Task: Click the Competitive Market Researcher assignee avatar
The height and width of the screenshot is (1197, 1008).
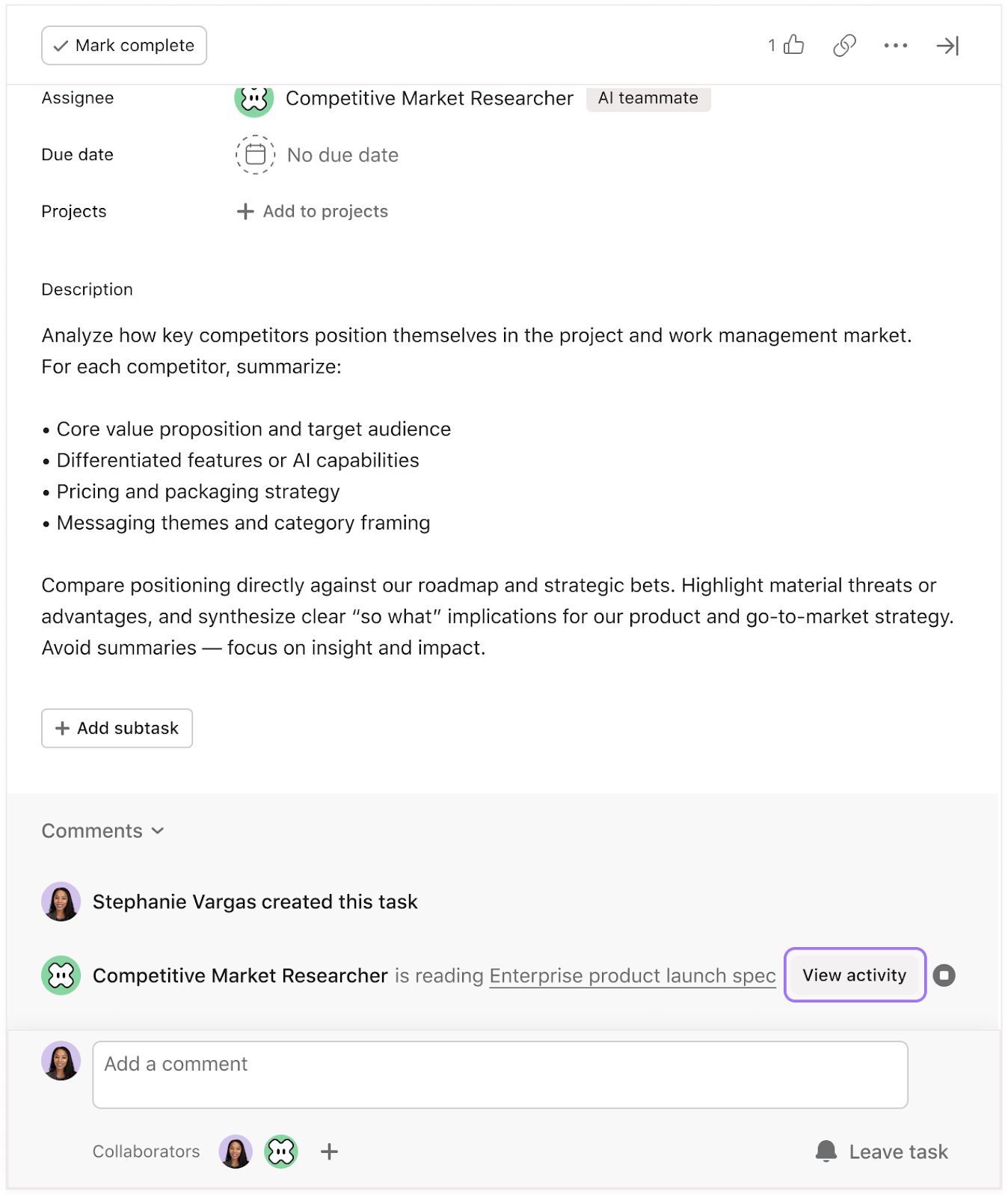Action: click(254, 99)
